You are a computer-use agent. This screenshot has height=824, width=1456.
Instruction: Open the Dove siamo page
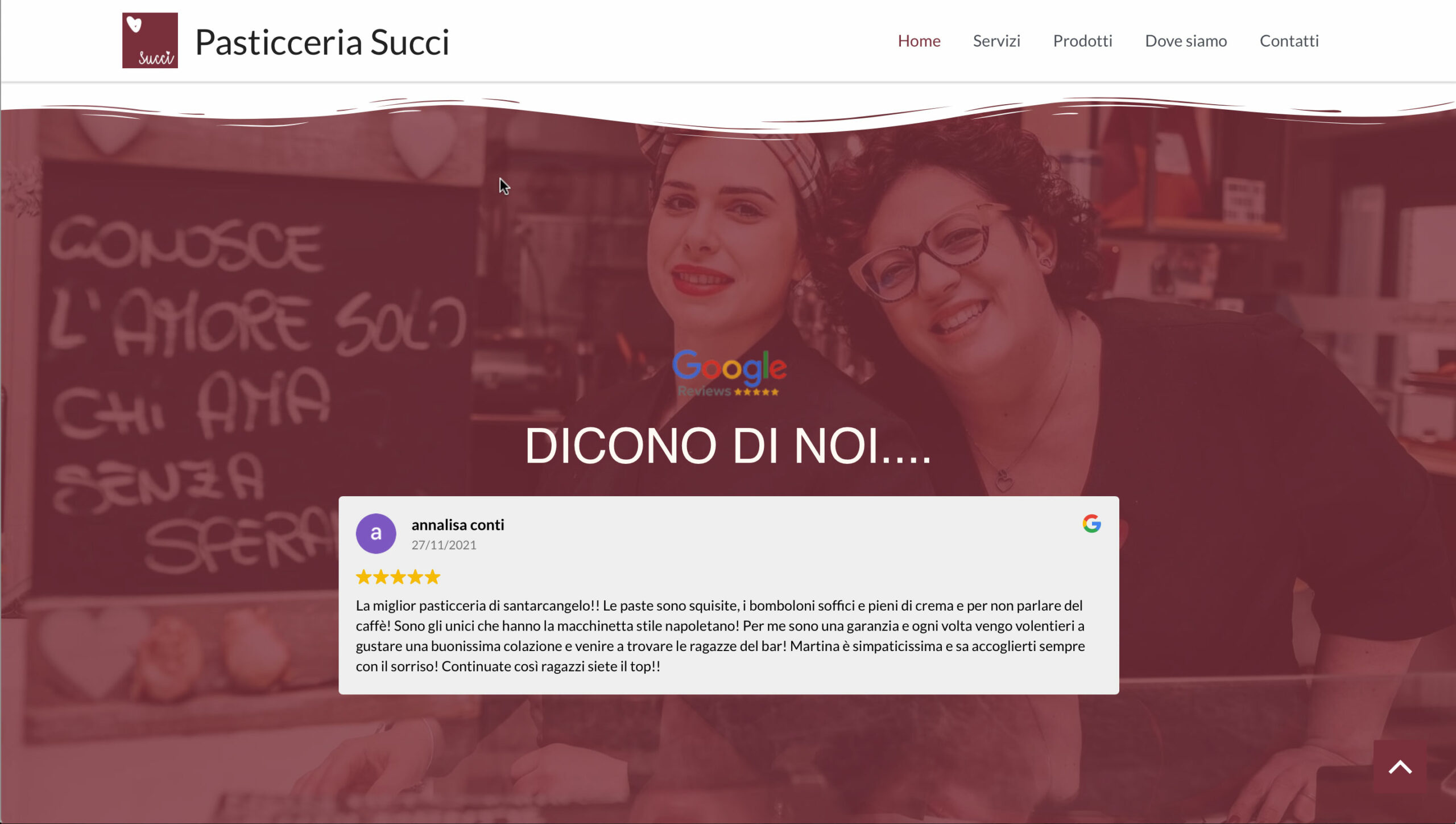1186,41
